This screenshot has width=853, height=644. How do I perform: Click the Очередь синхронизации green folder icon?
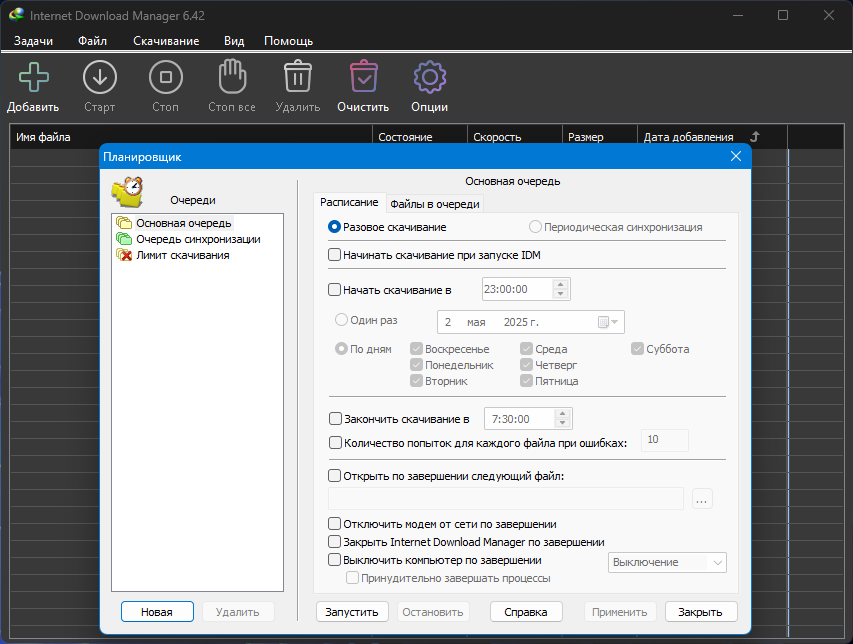coord(124,239)
